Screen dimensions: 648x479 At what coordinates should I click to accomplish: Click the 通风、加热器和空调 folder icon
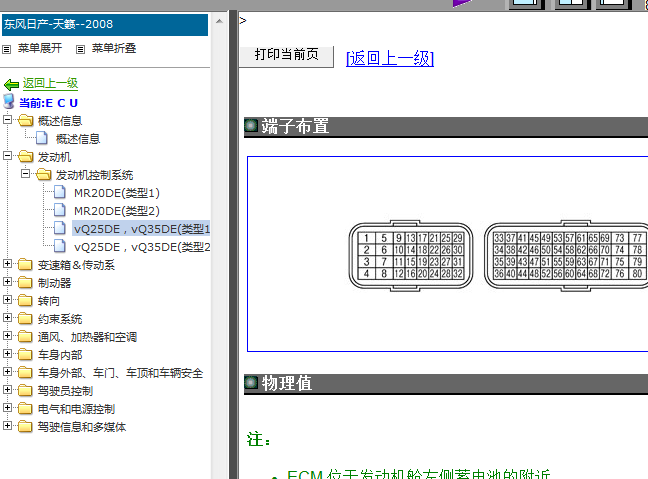tap(25, 336)
